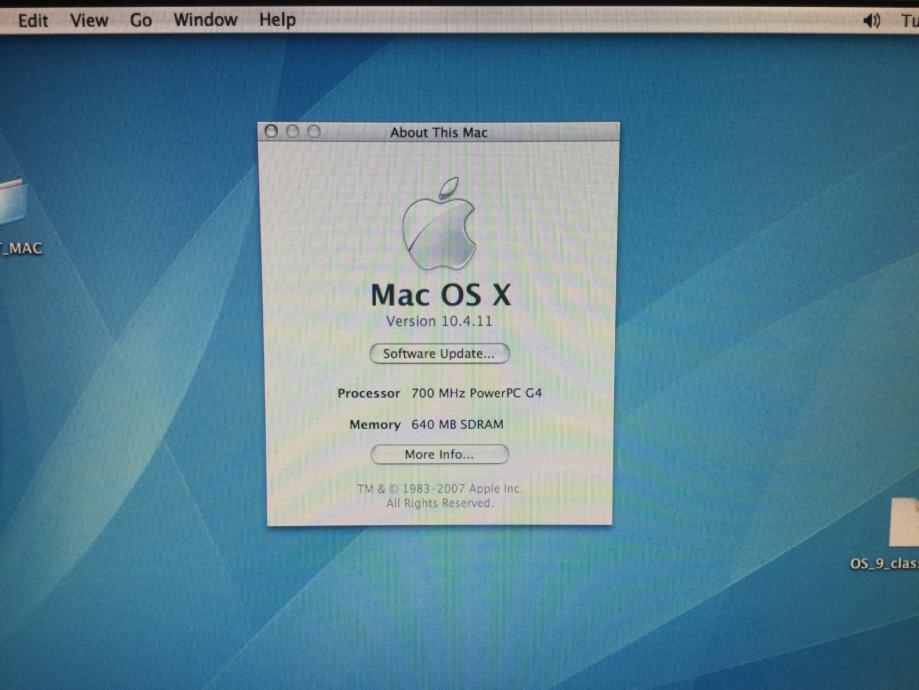The height and width of the screenshot is (690, 919).
Task: Open the View menu
Action: [89, 21]
